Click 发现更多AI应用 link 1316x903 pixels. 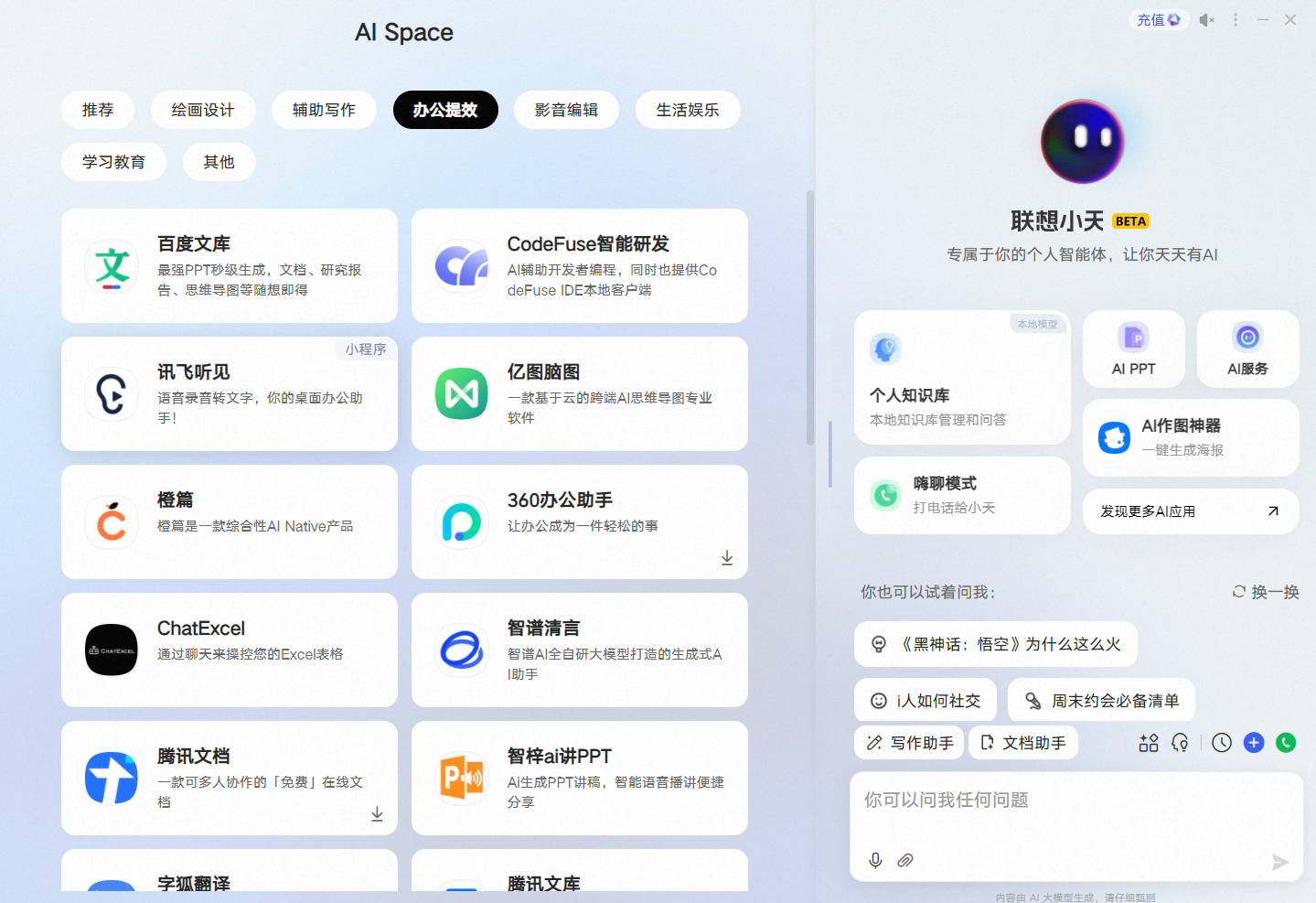(1191, 511)
